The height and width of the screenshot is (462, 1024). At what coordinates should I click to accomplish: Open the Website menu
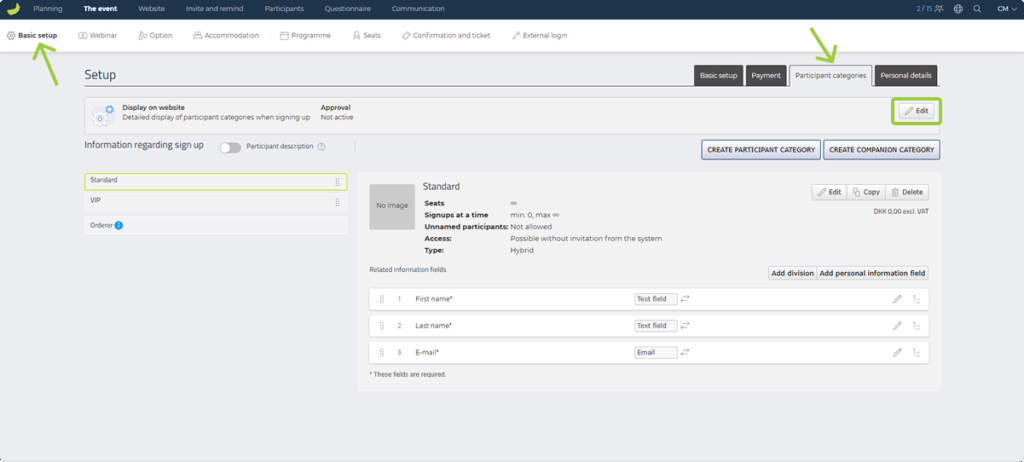point(152,8)
